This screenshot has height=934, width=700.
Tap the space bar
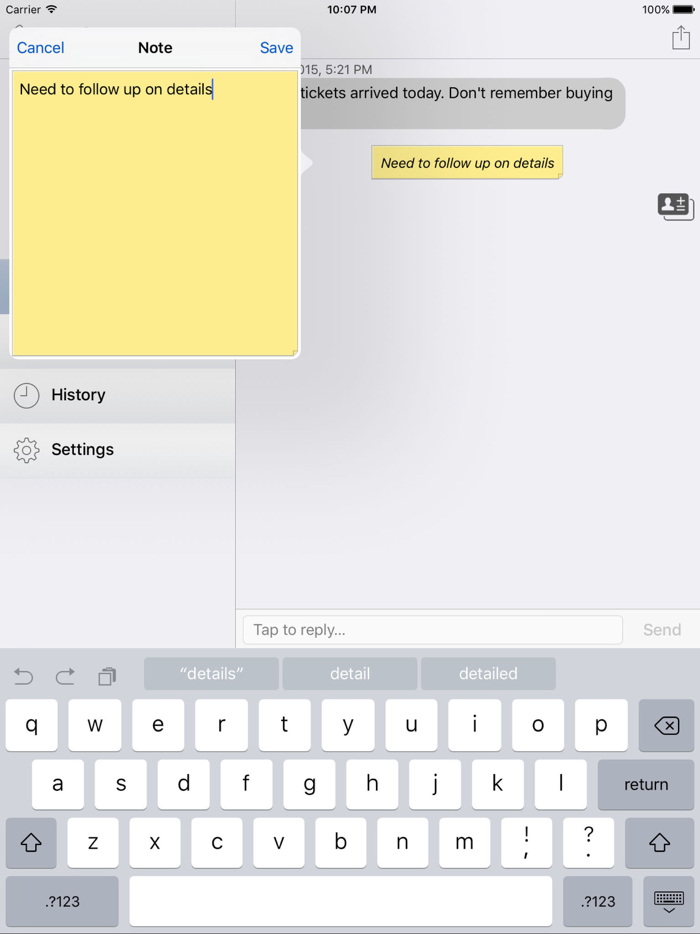coord(341,901)
